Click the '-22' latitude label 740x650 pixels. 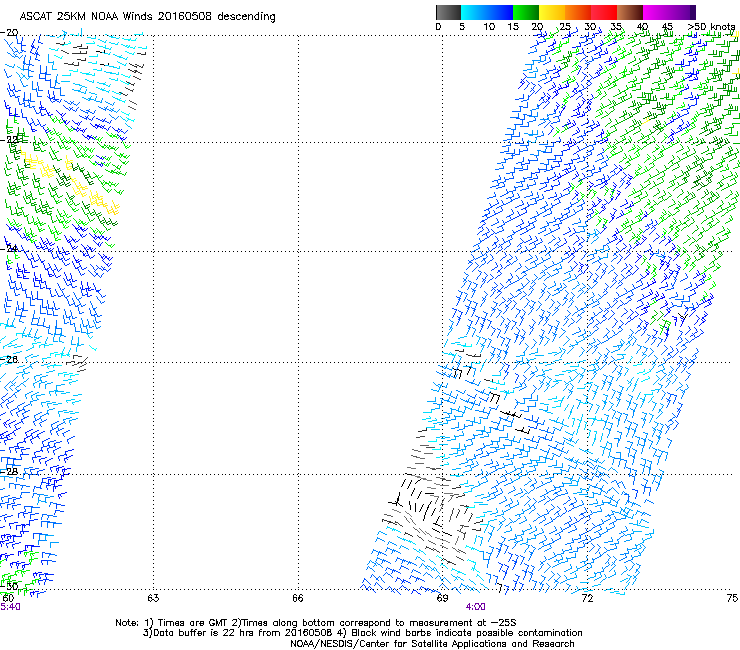pyautogui.click(x=9, y=140)
